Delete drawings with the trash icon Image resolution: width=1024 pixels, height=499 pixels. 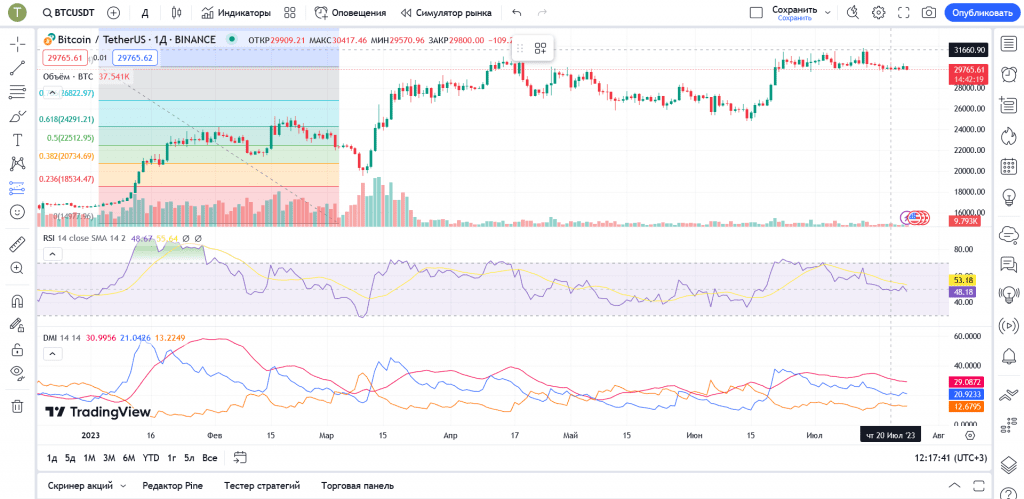pyautogui.click(x=17, y=406)
